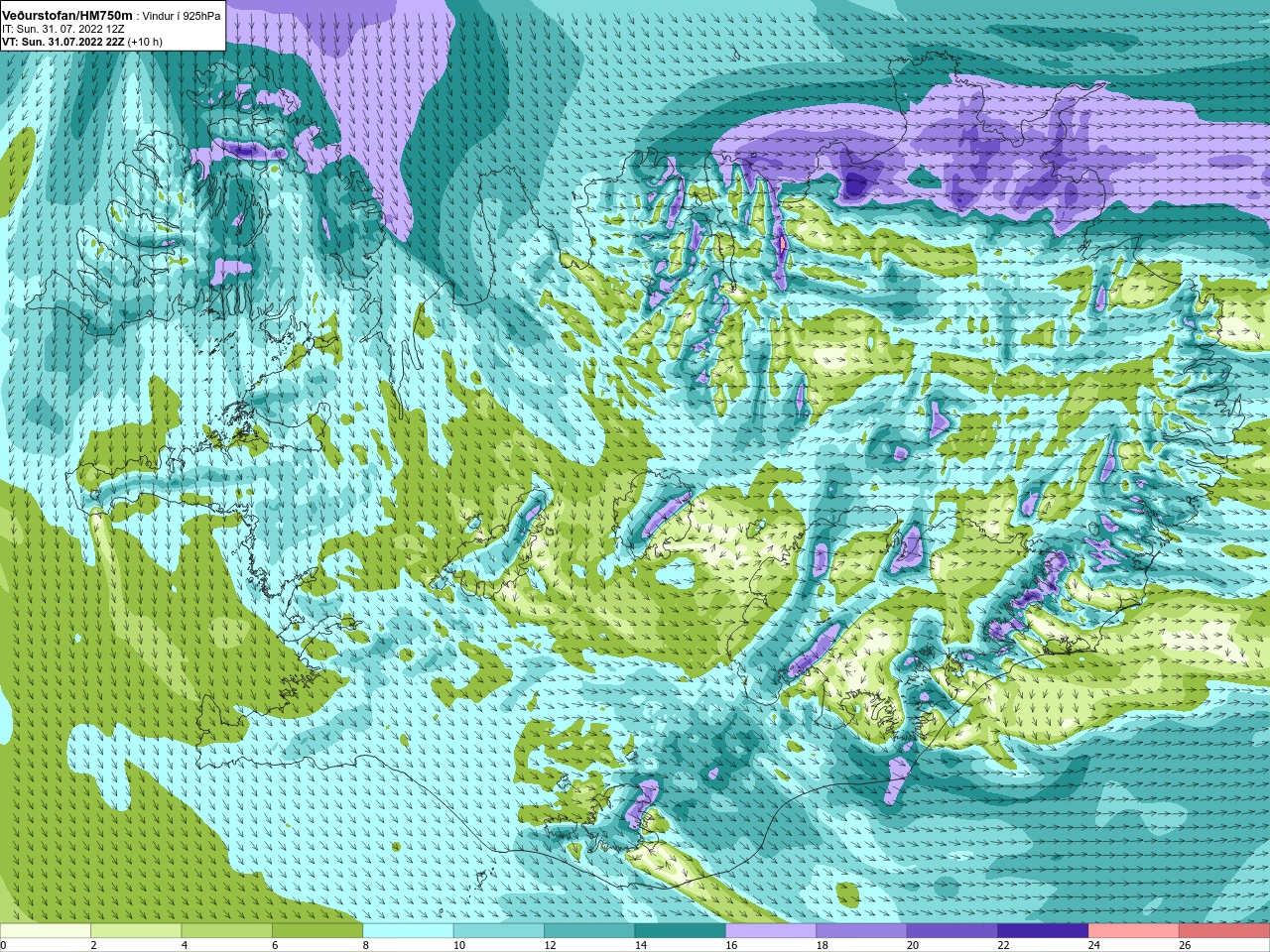This screenshot has width=1270, height=952.
Task: Pick the 10–12 turquoise legend swatch
Action: 499,931
